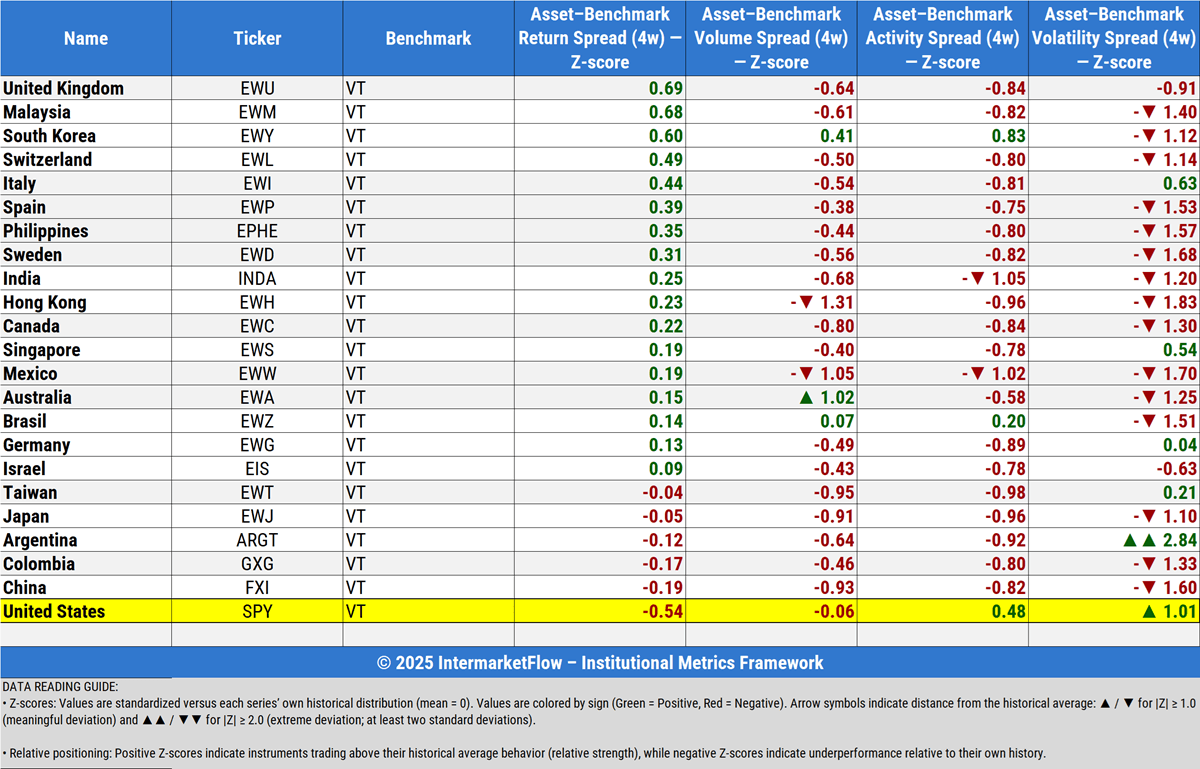Click the ARGT ticker cell

[x=257, y=541]
